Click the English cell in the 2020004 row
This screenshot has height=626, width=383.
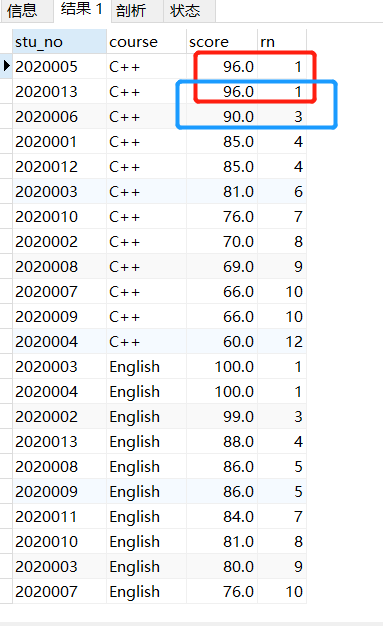tap(147, 392)
